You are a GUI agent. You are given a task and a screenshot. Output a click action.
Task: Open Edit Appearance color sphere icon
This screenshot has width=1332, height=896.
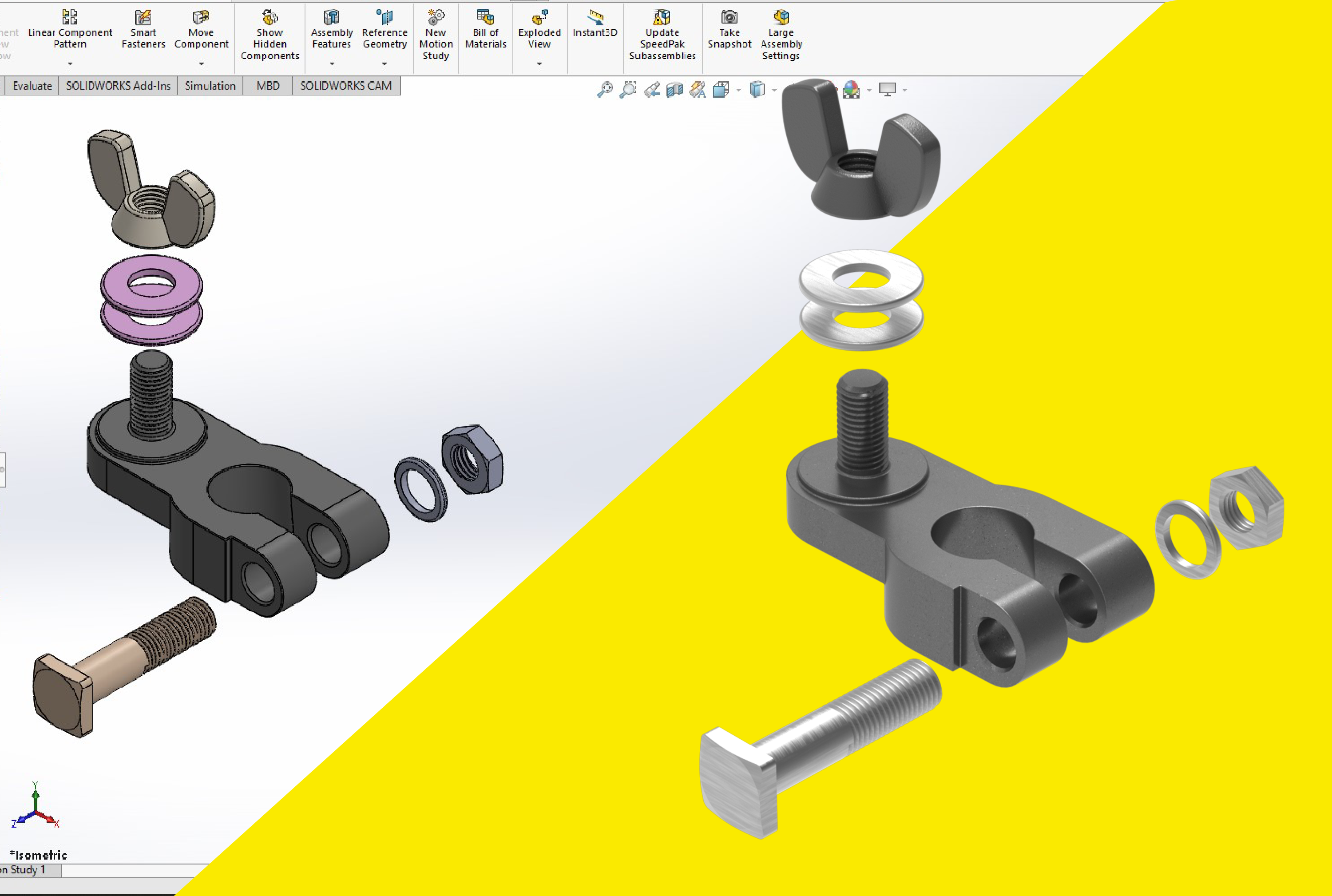click(851, 90)
